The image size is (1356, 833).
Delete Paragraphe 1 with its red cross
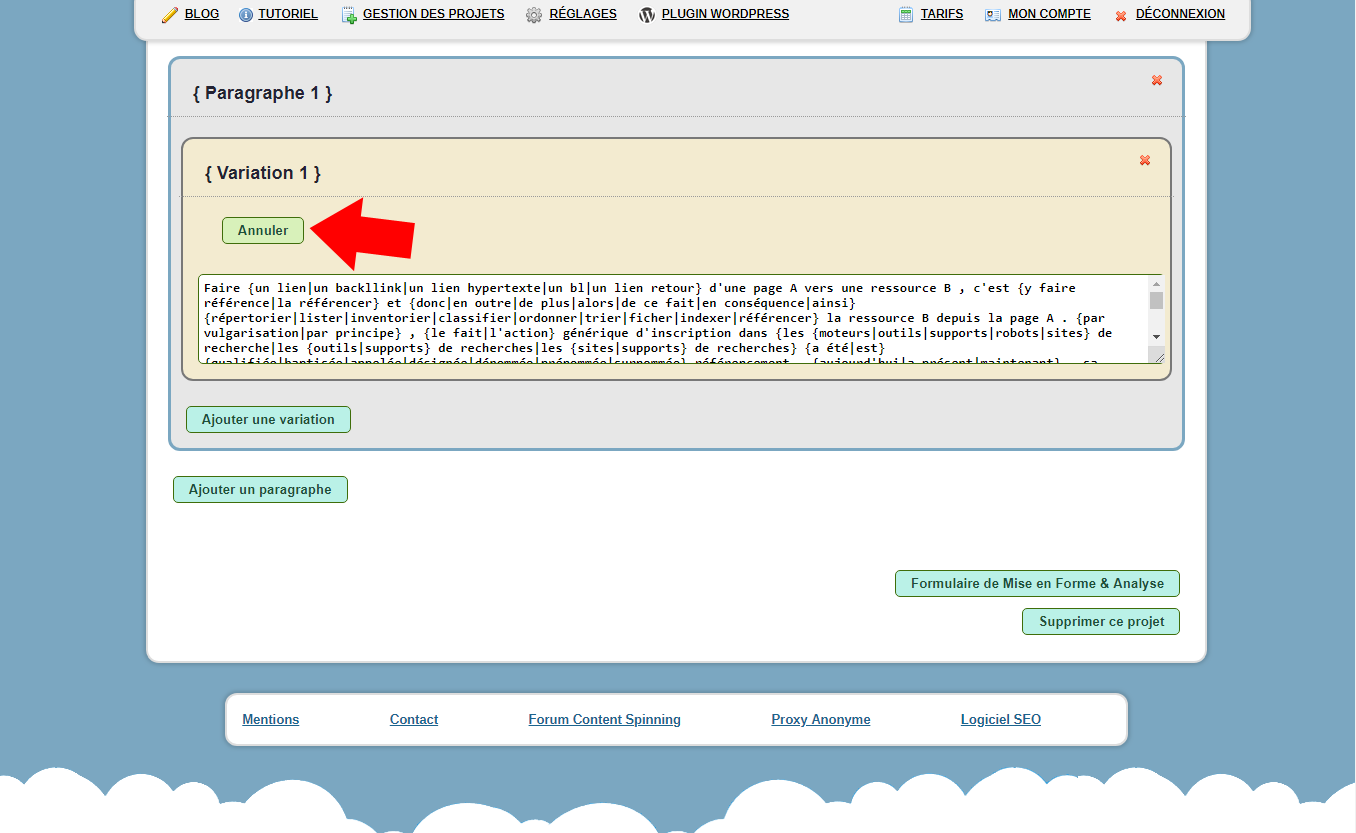tap(1157, 80)
